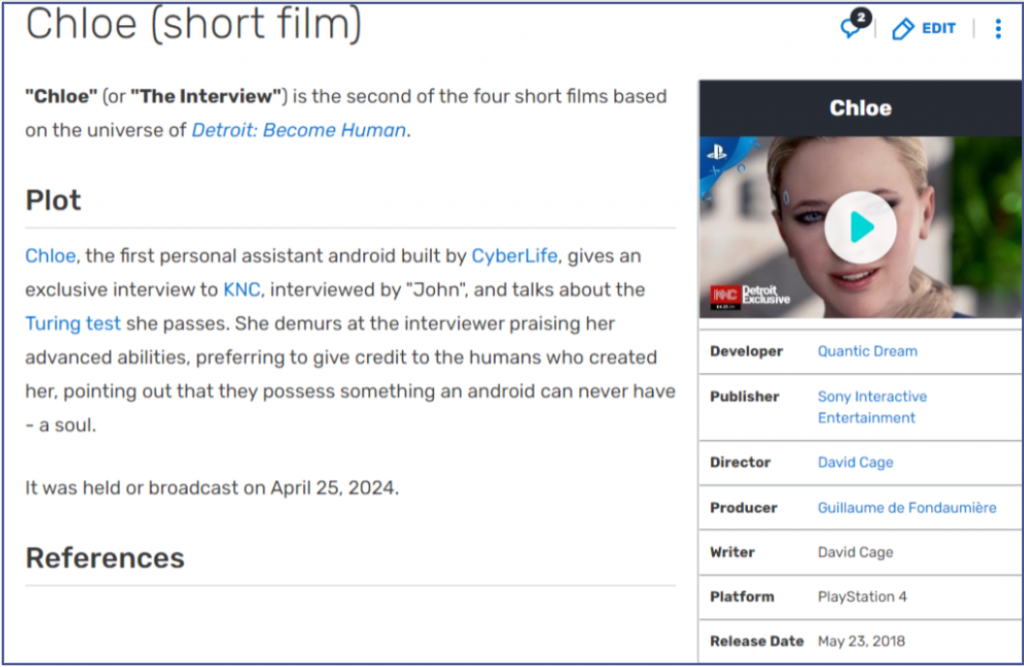Go to the Turing test link
This screenshot has height=667, width=1024.
pos(72,323)
